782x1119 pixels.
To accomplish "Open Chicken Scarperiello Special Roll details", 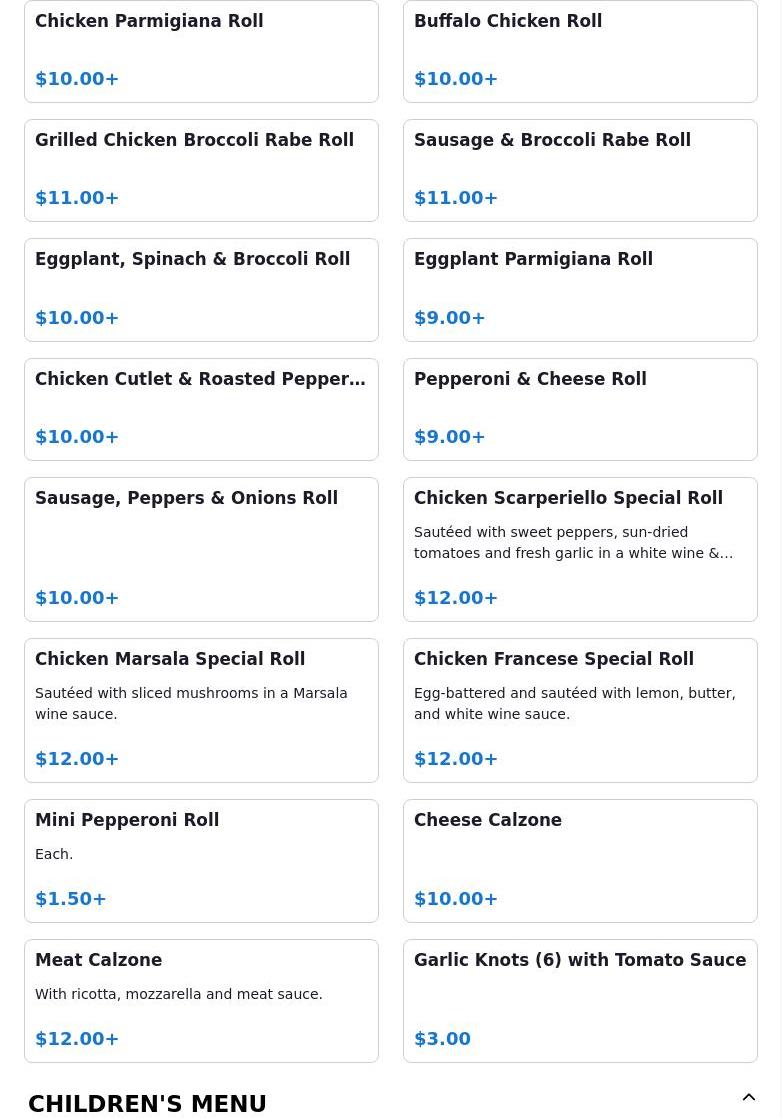I will 580,549.
